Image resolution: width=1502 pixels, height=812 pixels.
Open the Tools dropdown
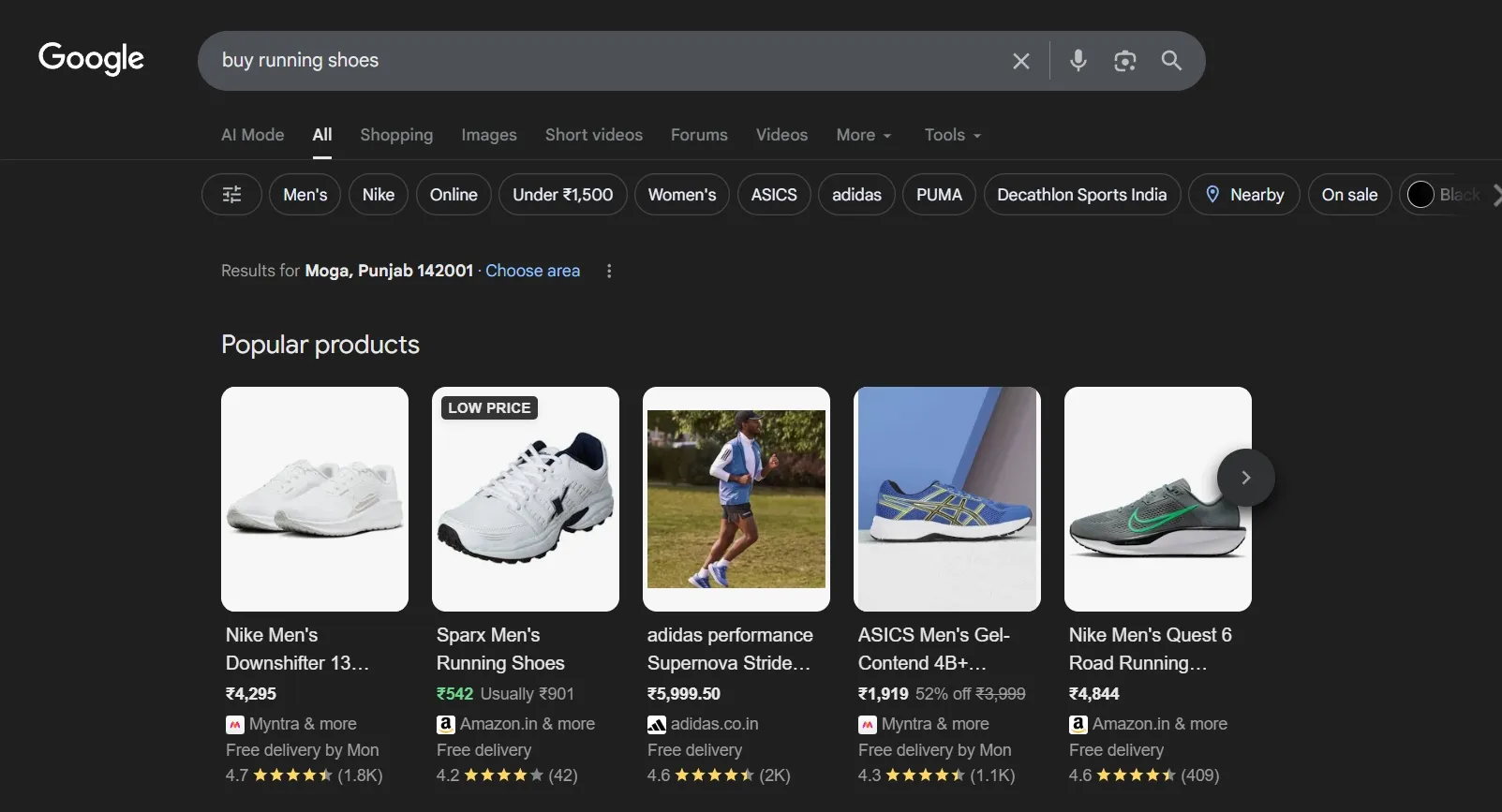click(x=952, y=135)
